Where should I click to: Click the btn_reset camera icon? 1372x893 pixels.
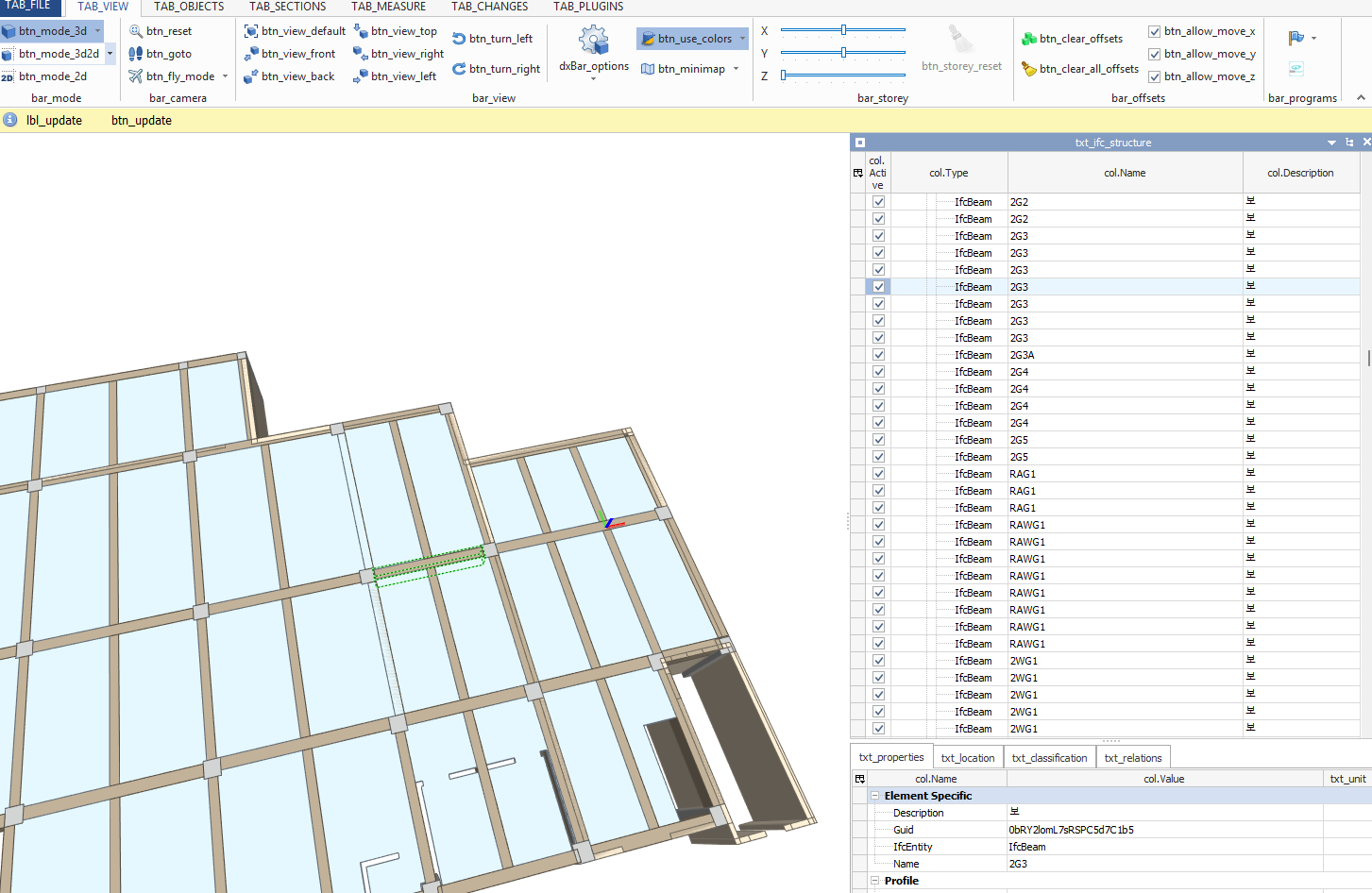(x=136, y=31)
